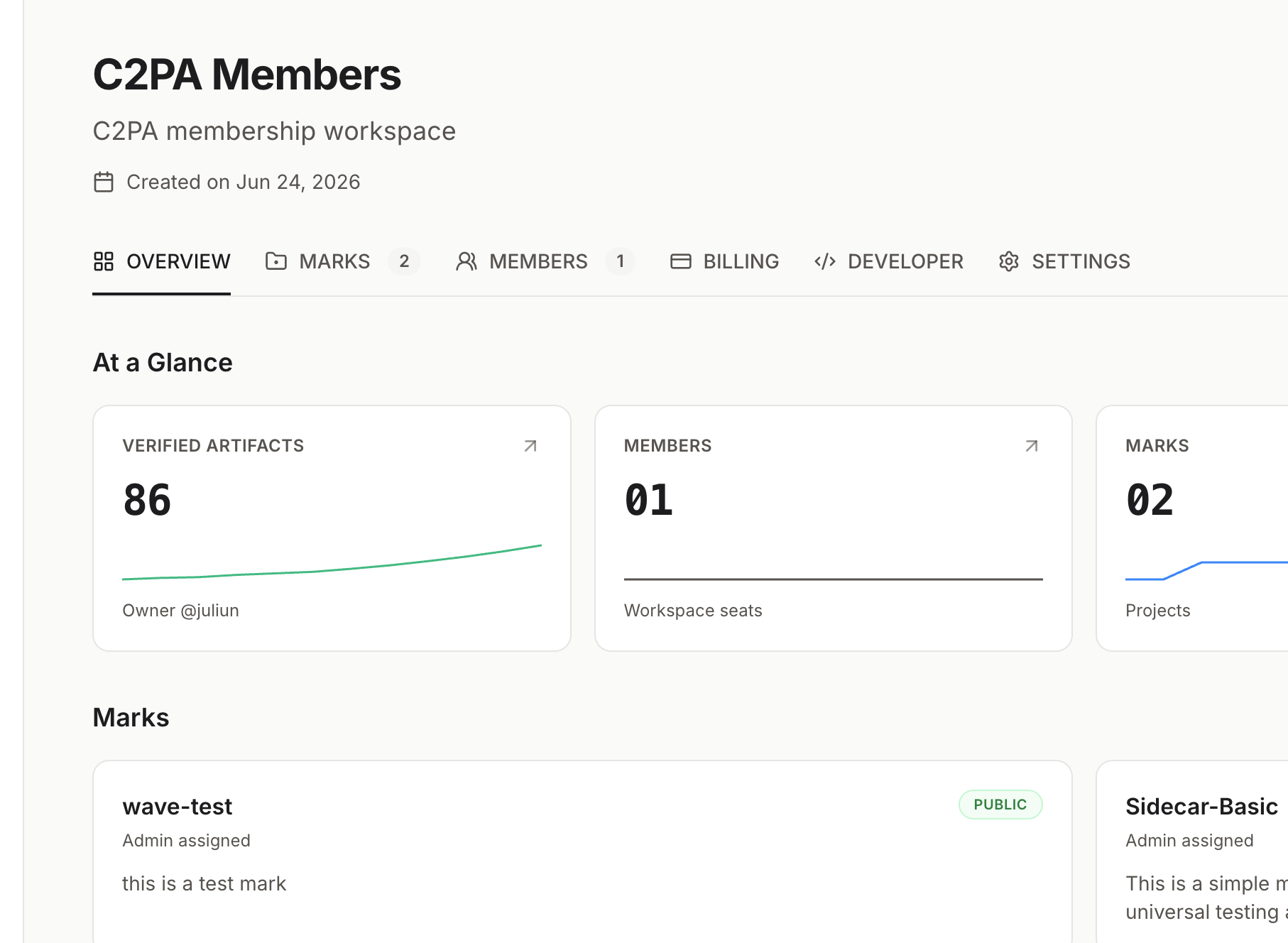
Task: Click "Admin assigned" under wave-test
Action: coord(186,841)
